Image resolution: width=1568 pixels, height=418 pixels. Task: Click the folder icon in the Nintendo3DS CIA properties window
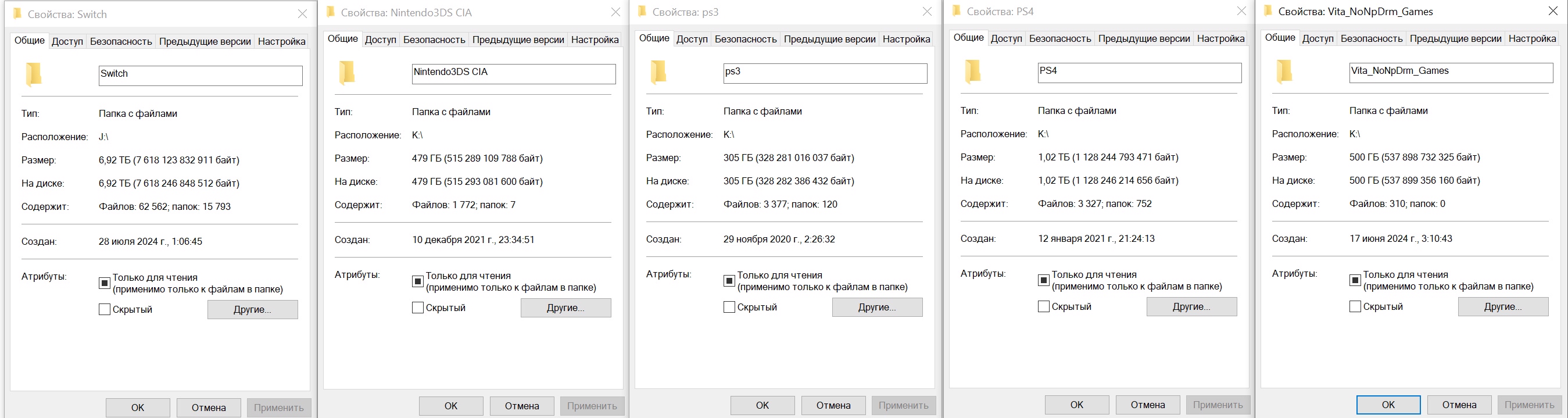click(x=347, y=73)
